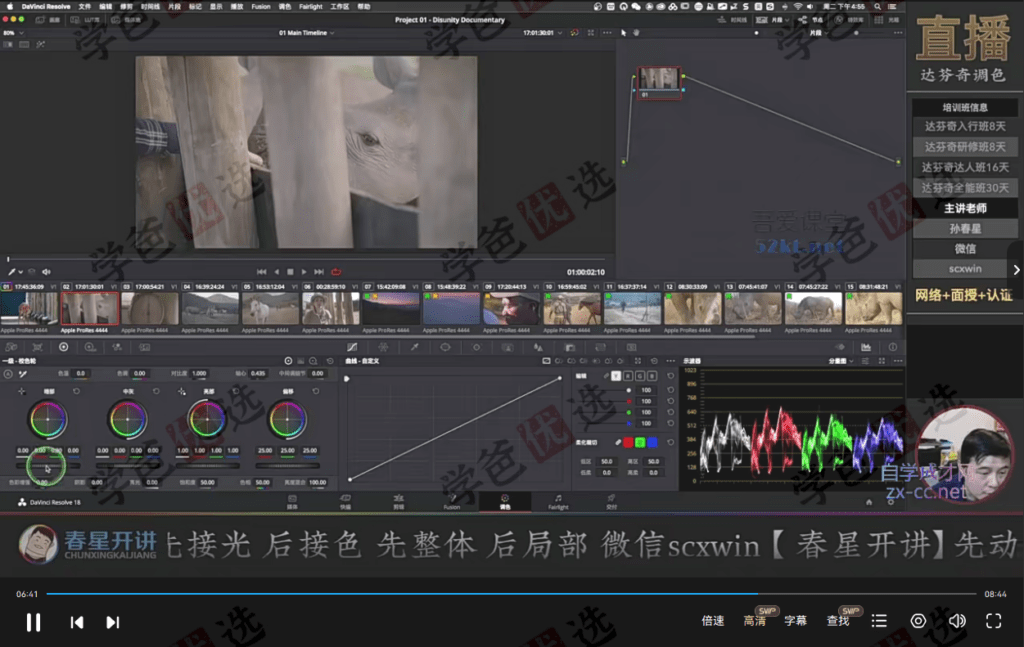Open the Curves palette icon
The image size is (1024, 647).
(x=352, y=347)
